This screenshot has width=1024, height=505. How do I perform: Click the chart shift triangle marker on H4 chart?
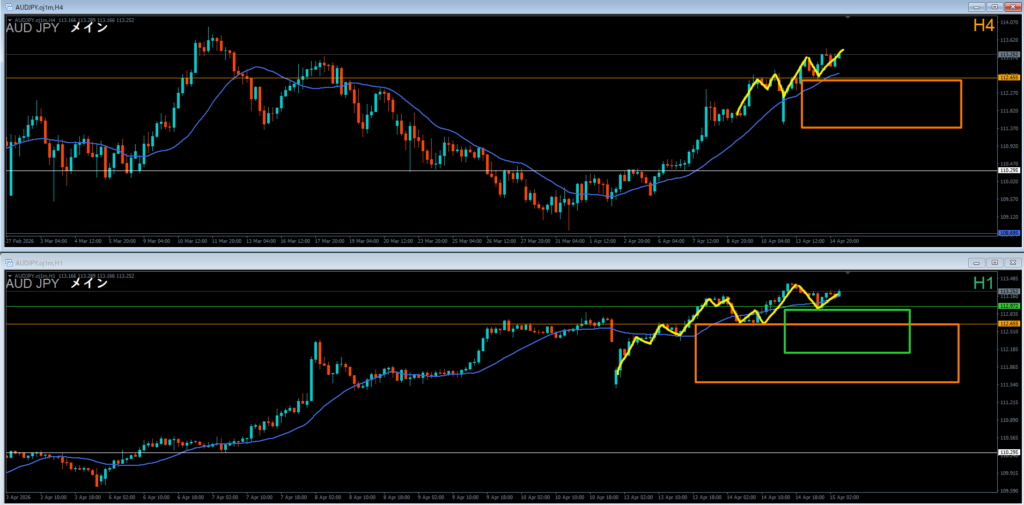tap(848, 17)
